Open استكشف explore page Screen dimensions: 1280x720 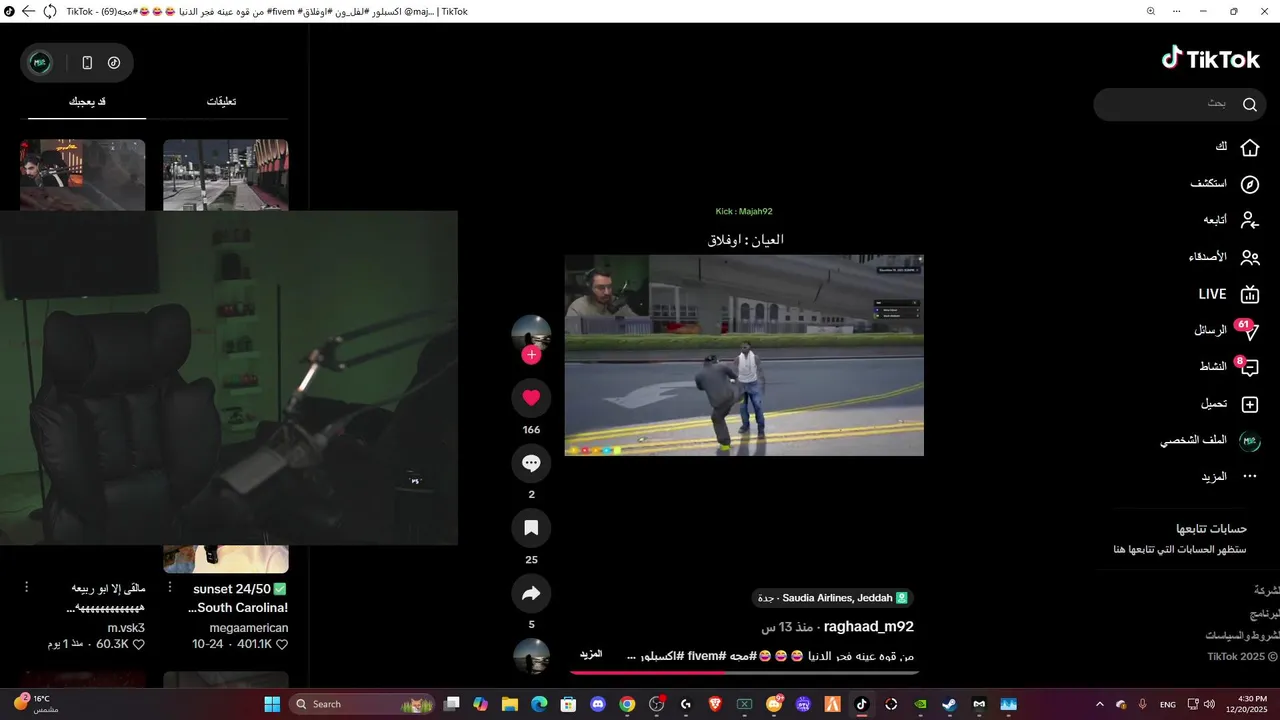[x=1225, y=184]
